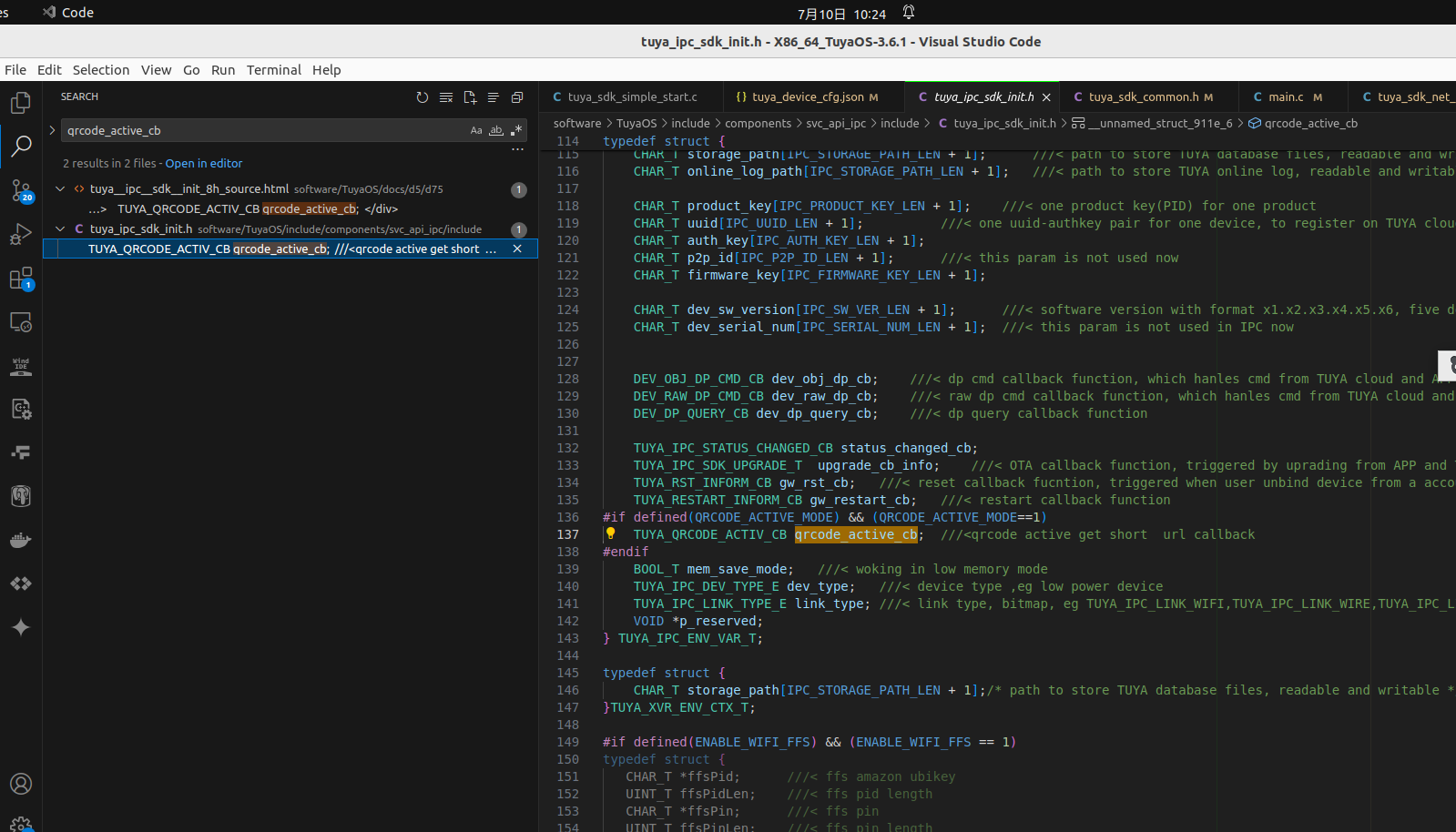
Task: Open the Go menu
Action: click(x=191, y=70)
